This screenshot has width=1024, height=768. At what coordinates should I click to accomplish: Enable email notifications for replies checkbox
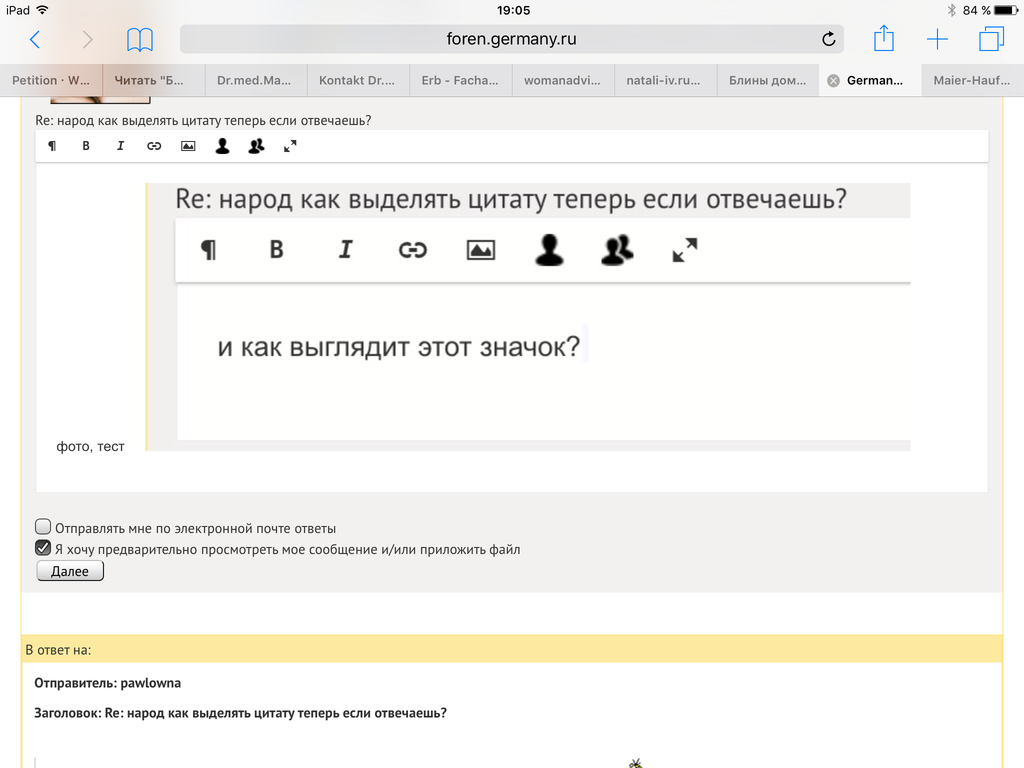[x=43, y=527]
